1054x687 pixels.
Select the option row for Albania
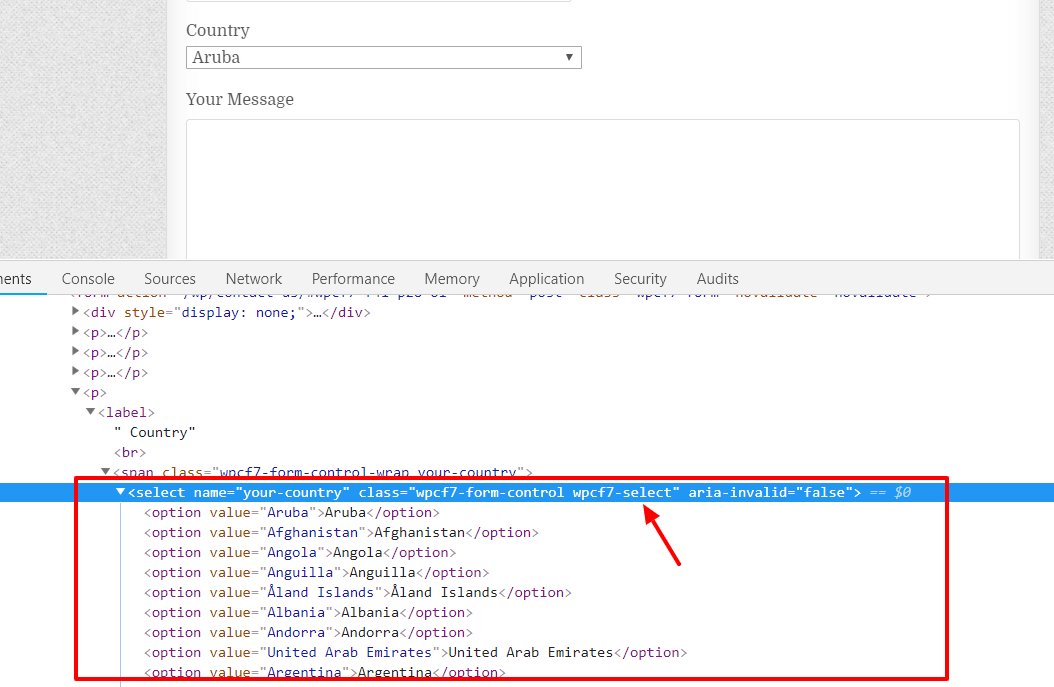[x=308, y=612]
